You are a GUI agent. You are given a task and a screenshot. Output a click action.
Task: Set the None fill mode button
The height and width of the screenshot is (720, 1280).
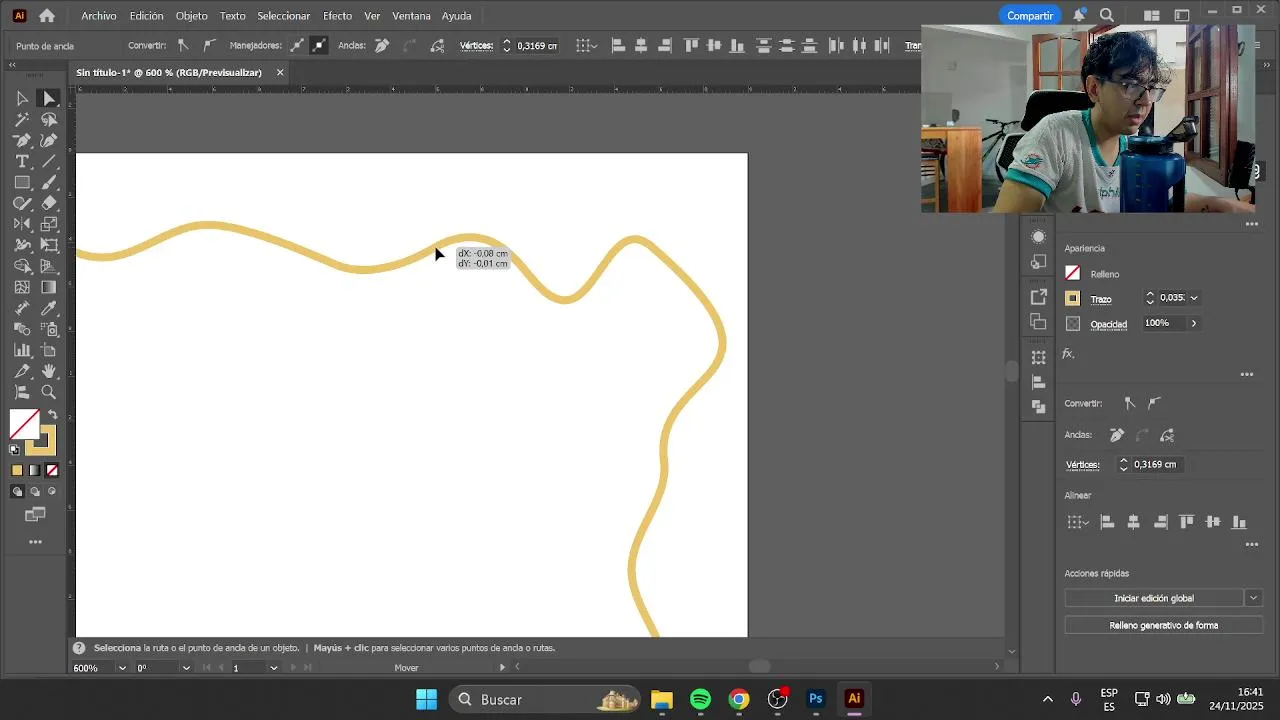click(x=52, y=471)
